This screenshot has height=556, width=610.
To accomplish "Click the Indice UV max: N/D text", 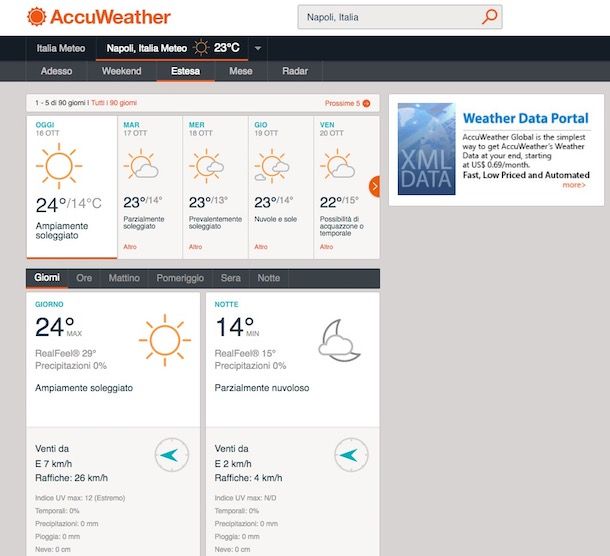I will (245, 498).
